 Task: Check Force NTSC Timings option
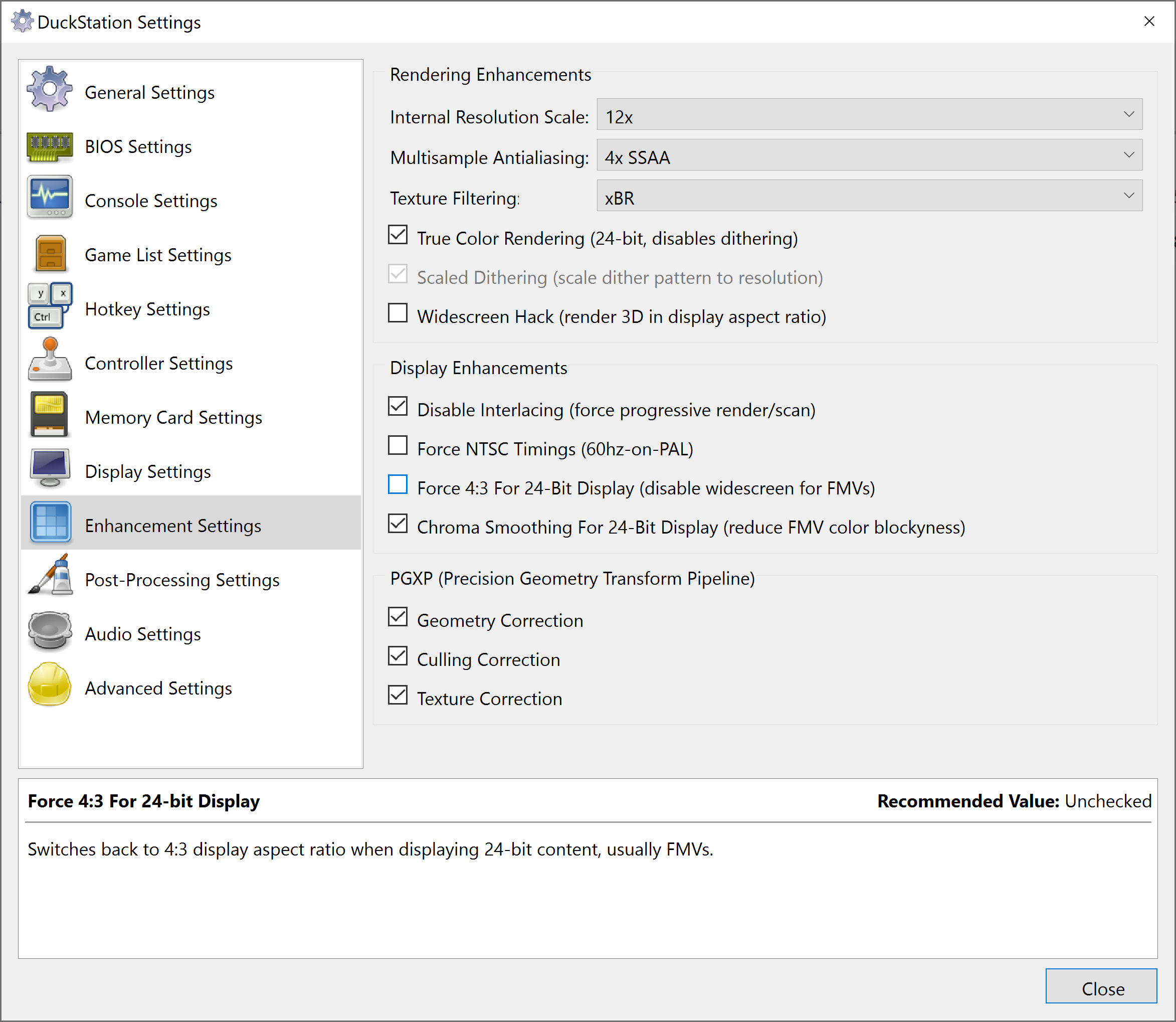[398, 445]
